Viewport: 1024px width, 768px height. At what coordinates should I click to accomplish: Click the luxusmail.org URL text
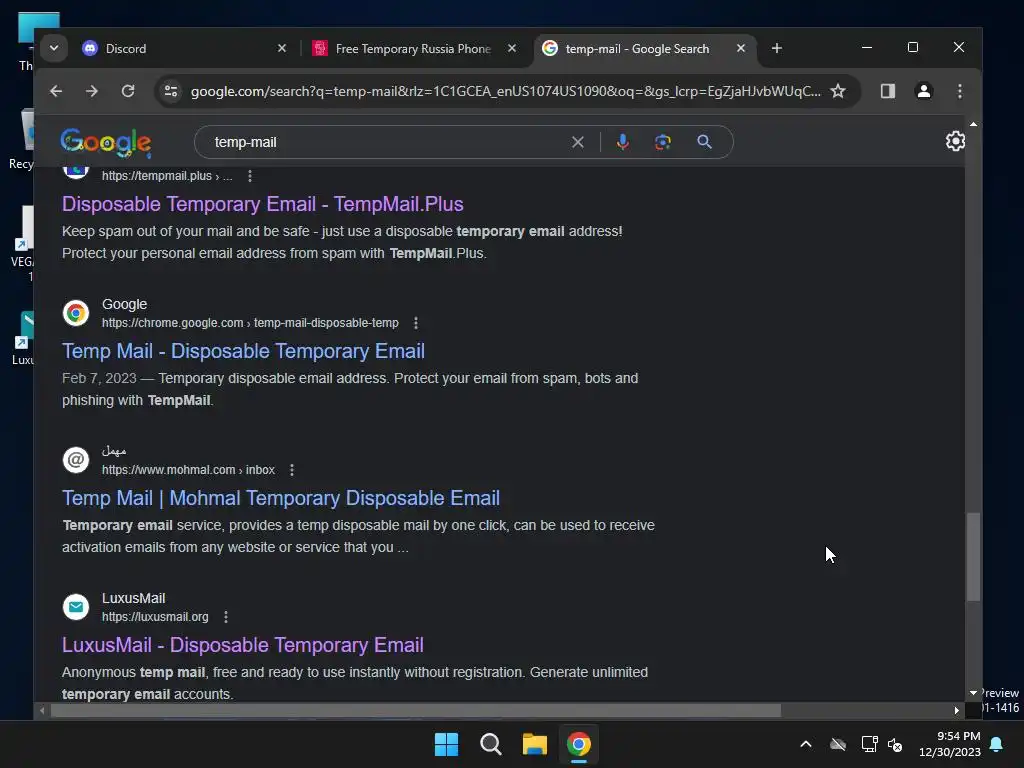click(x=155, y=616)
